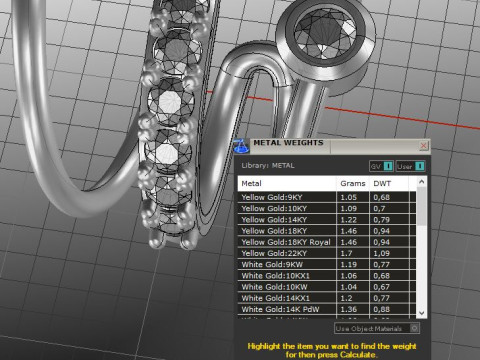Select the White Gold:9KW row
This screenshot has width=480, height=360.
tap(327, 265)
